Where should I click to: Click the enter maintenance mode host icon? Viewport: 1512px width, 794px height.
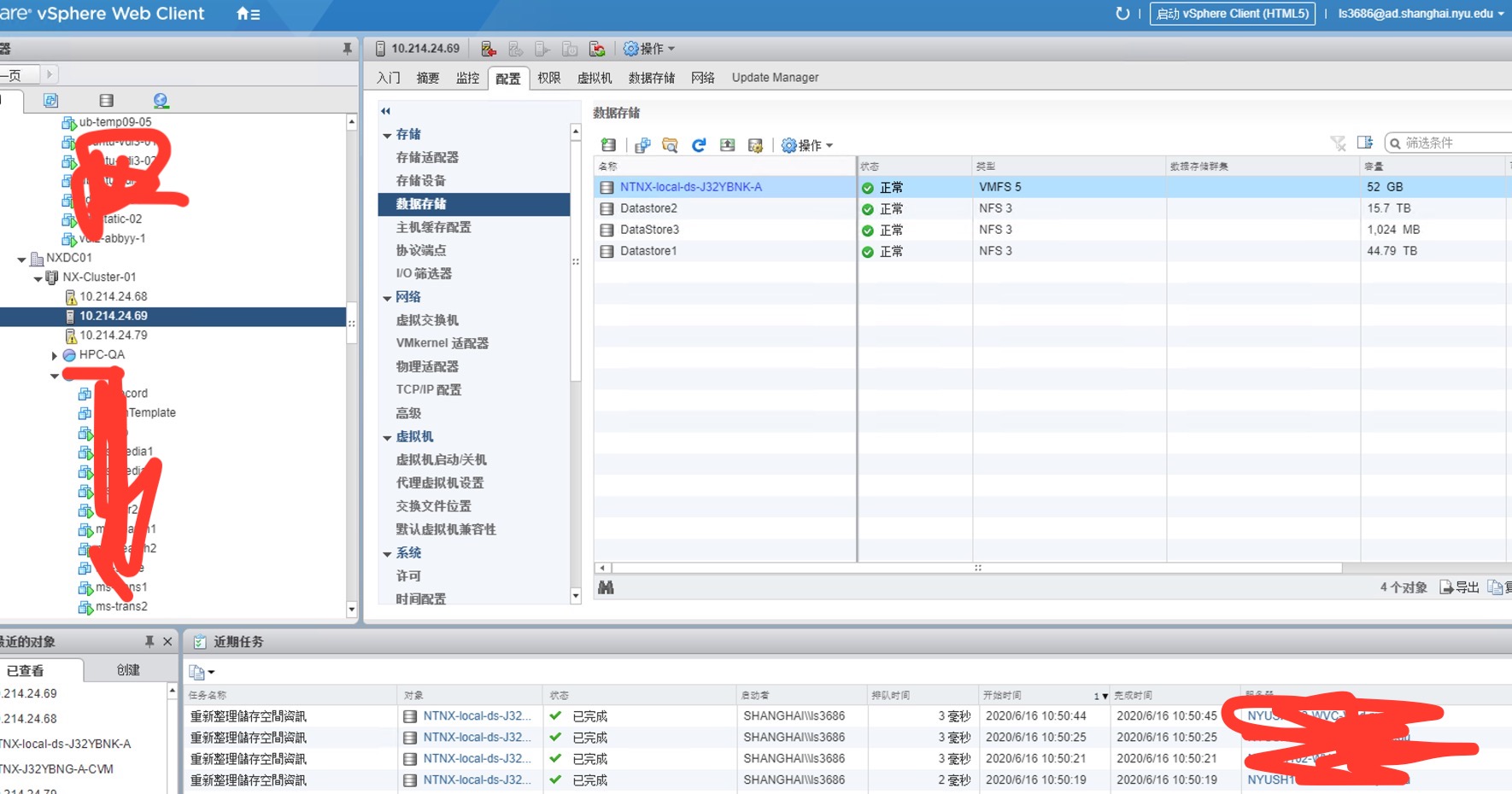[488, 49]
